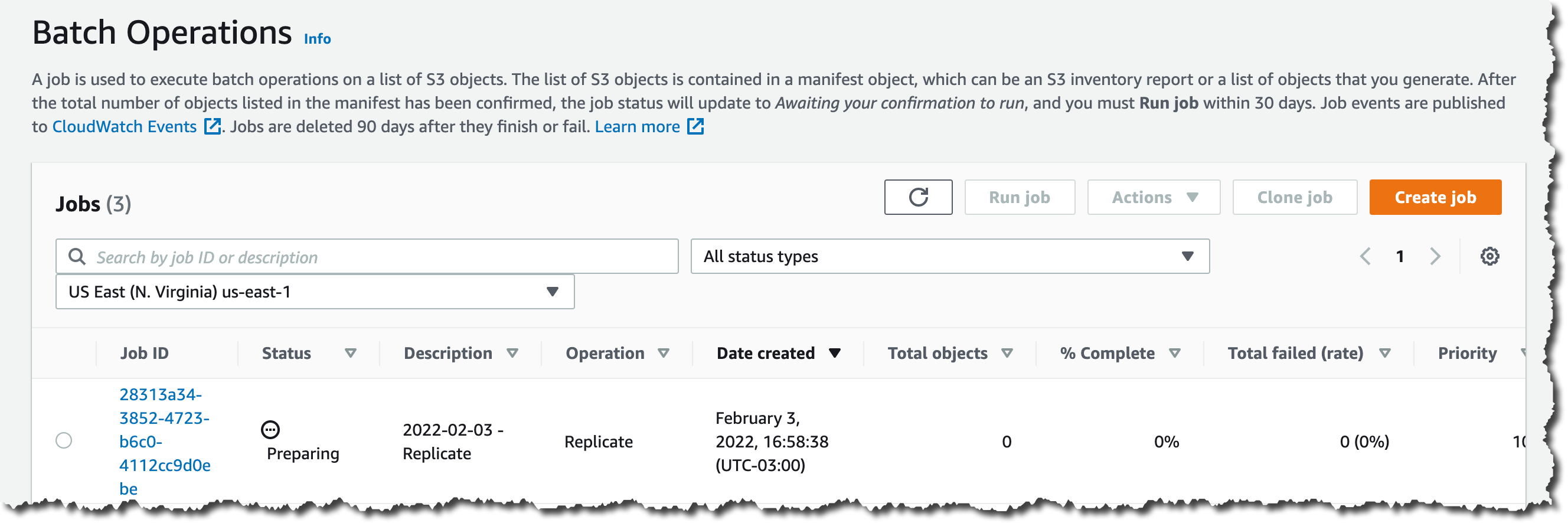Click the Description column sort arrow

coord(512,353)
